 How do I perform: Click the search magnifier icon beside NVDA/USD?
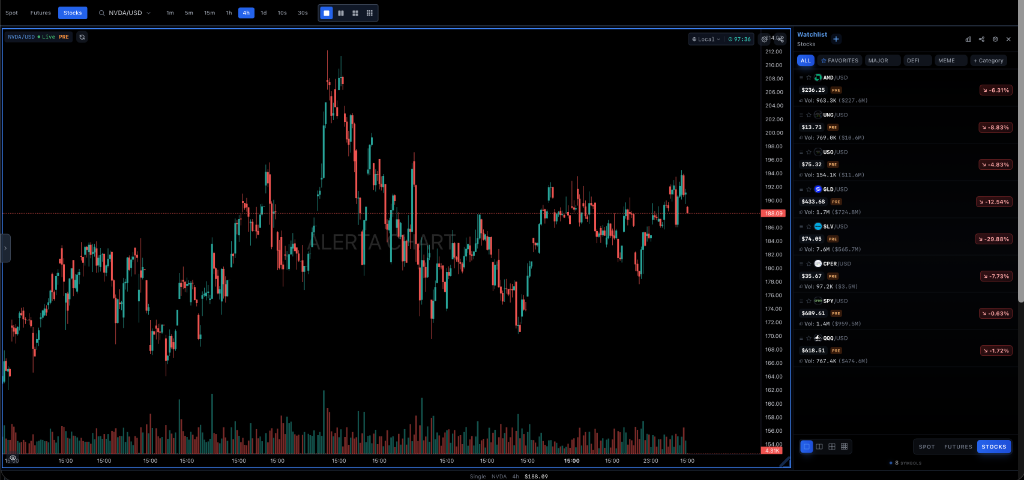tap(102, 13)
